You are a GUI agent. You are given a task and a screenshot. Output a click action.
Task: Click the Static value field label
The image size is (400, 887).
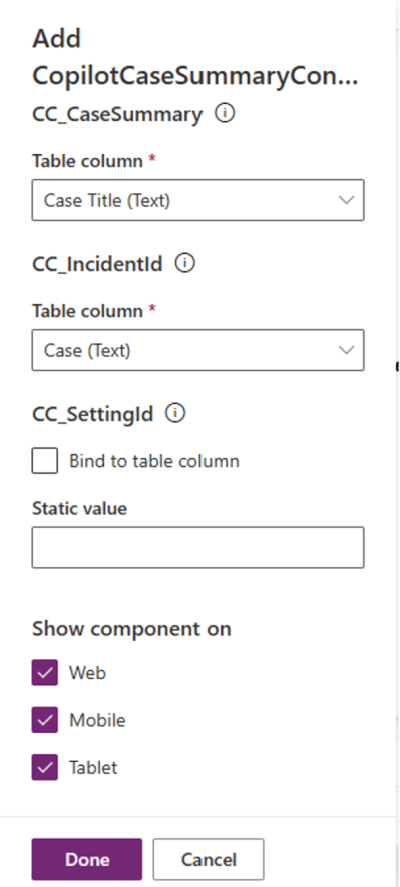(x=79, y=509)
